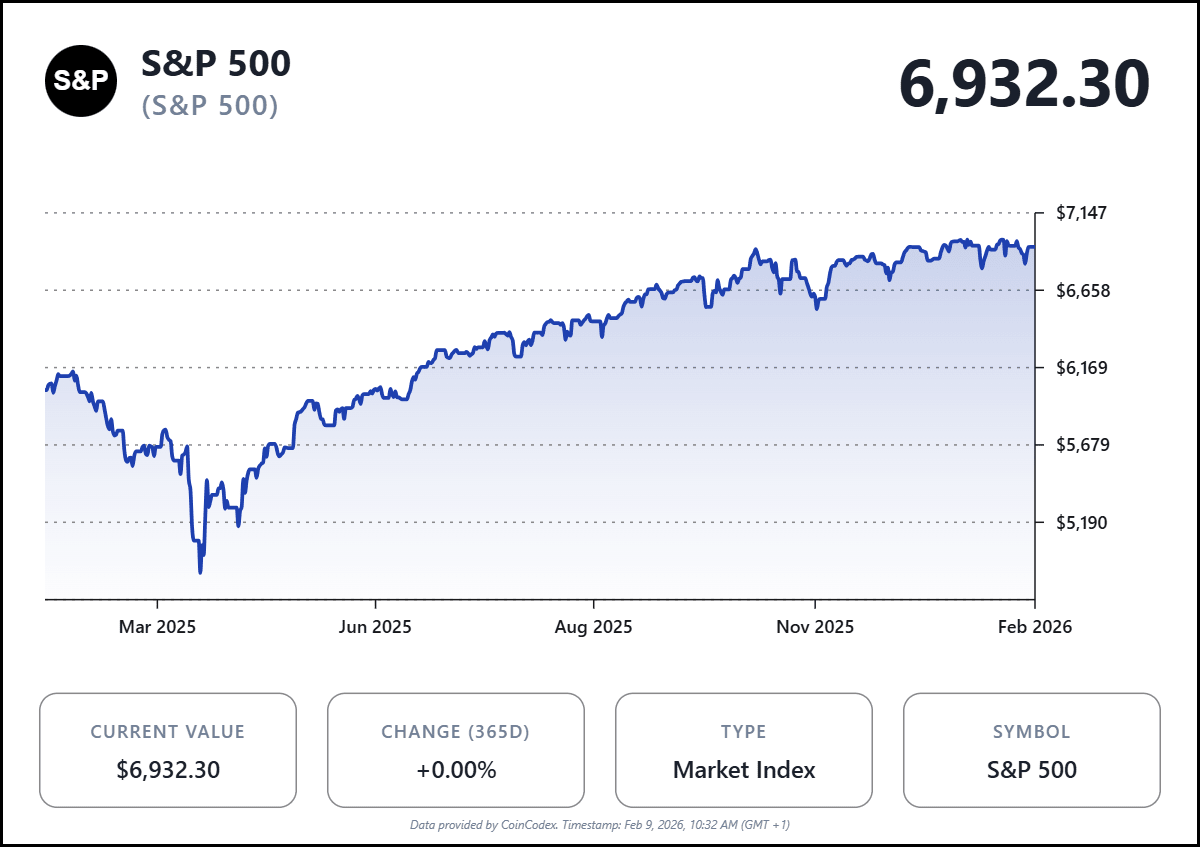The width and height of the screenshot is (1200, 847).
Task: Click the gray (S&P 500) subtitle
Action: click(209, 105)
